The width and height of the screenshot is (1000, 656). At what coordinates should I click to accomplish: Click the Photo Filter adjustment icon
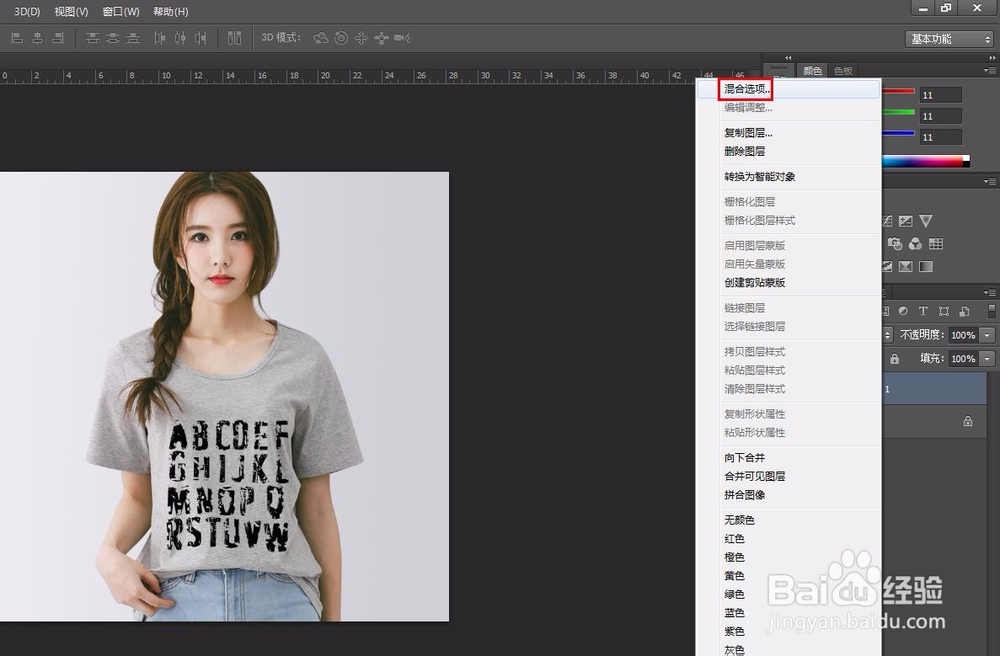[897, 243]
